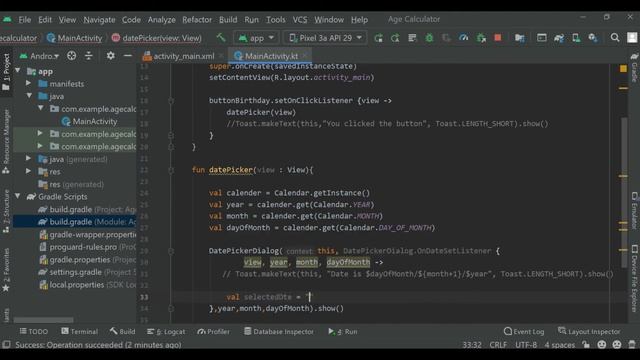Open the Database Inspector tool window
The height and width of the screenshot is (360, 640).
pyautogui.click(x=279, y=331)
